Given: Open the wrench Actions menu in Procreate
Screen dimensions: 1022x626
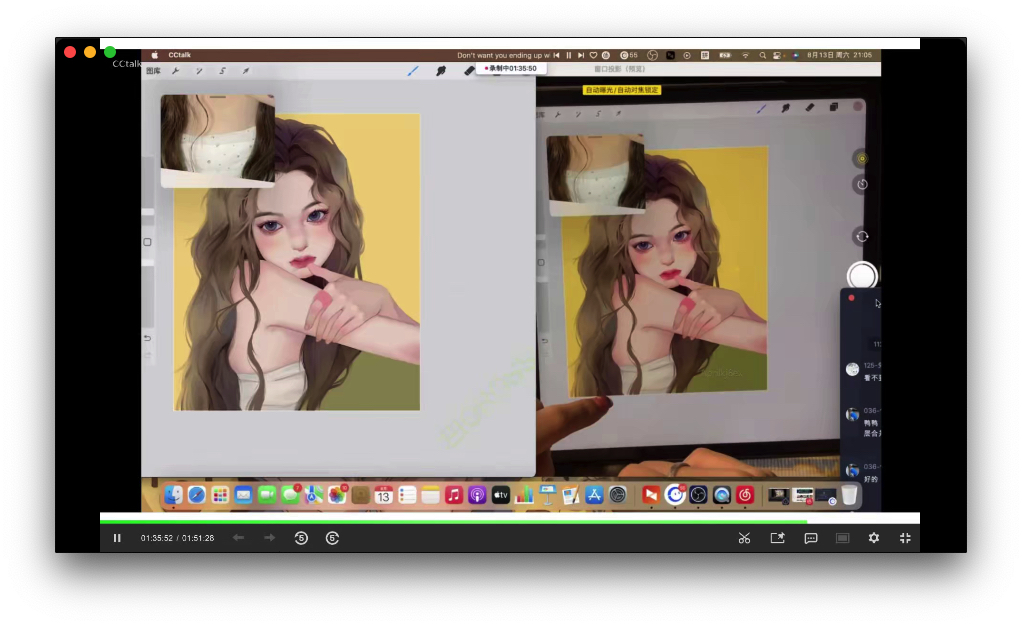Looking at the screenshot, I should 175,71.
